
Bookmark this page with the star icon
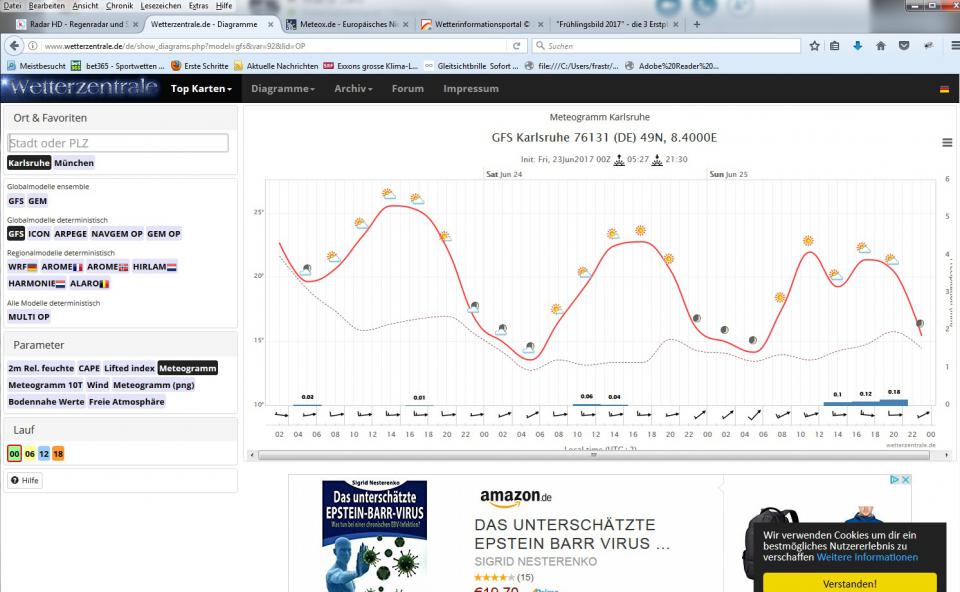[814, 46]
